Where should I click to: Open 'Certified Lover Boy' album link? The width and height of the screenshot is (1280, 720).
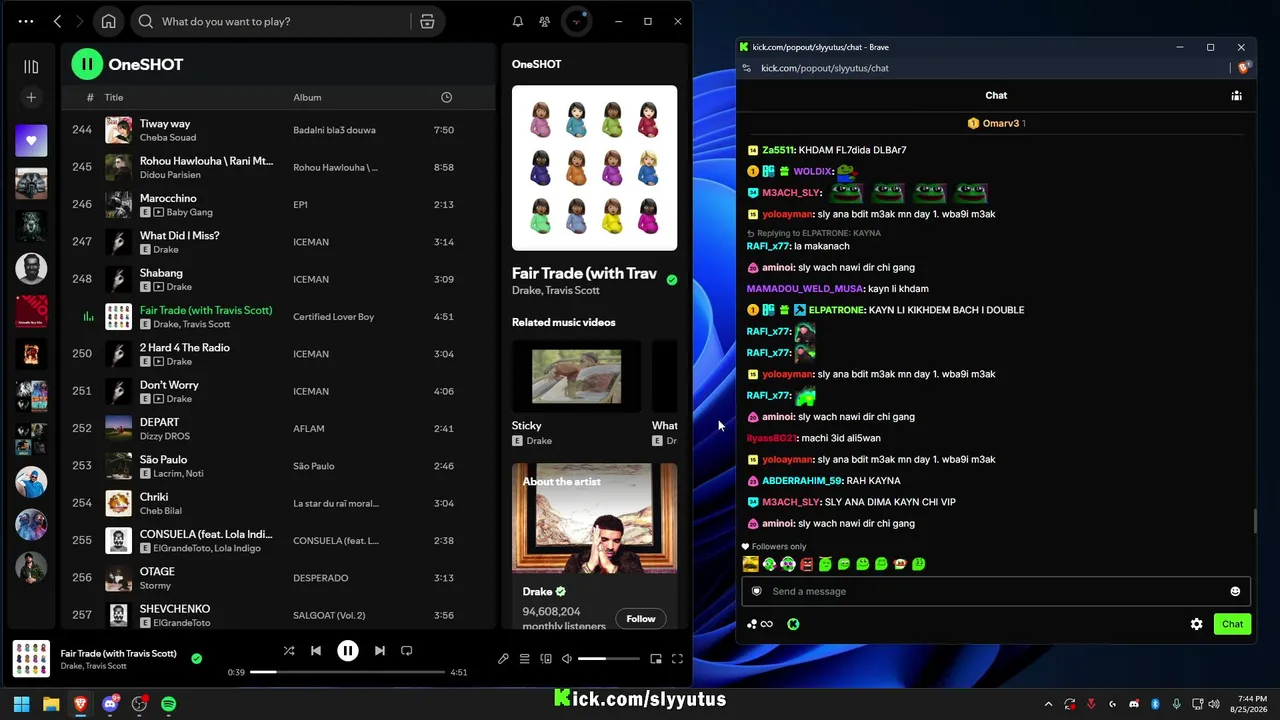click(x=333, y=317)
